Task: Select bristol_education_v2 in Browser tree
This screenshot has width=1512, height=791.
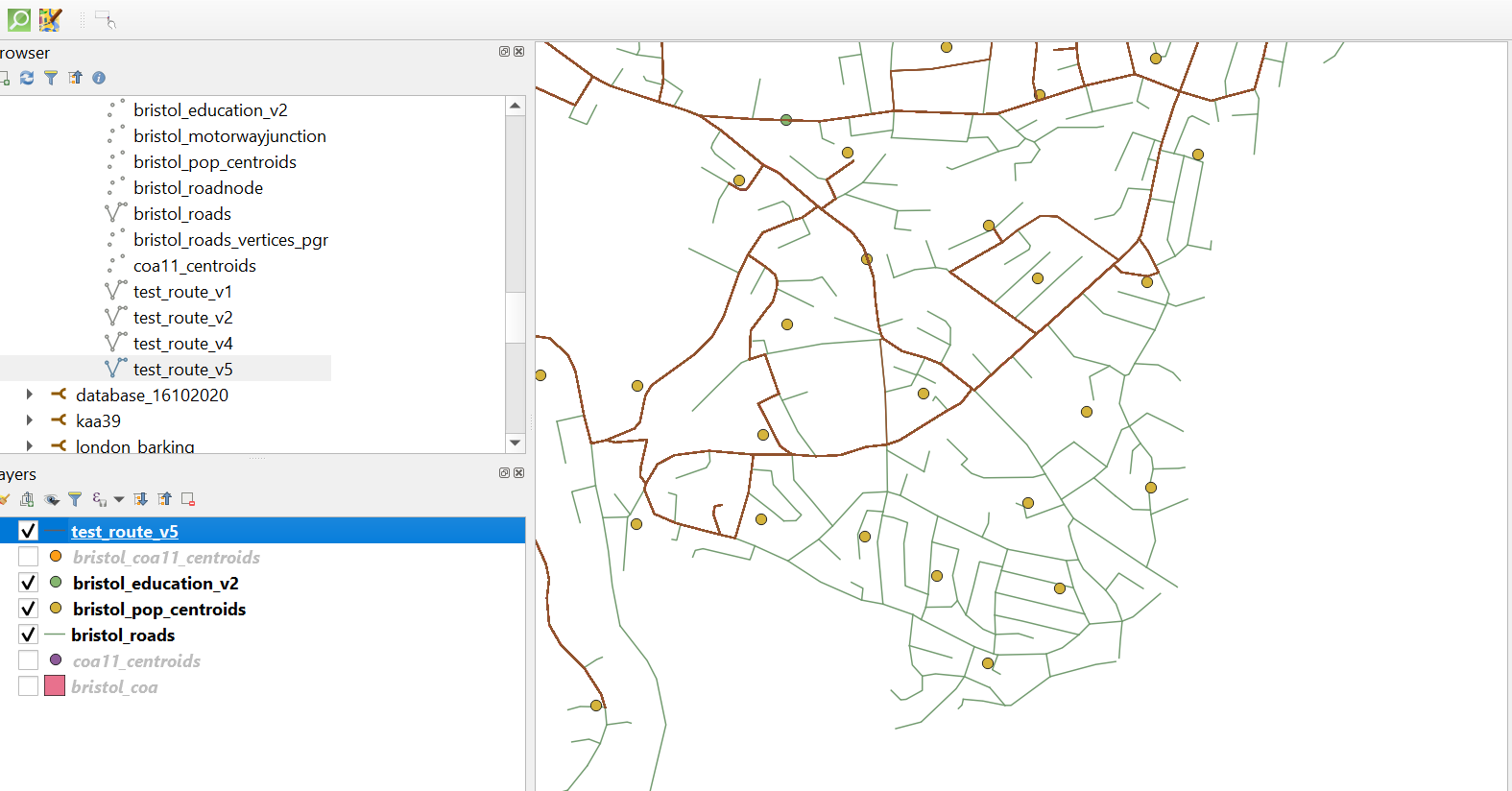Action: coord(210,110)
